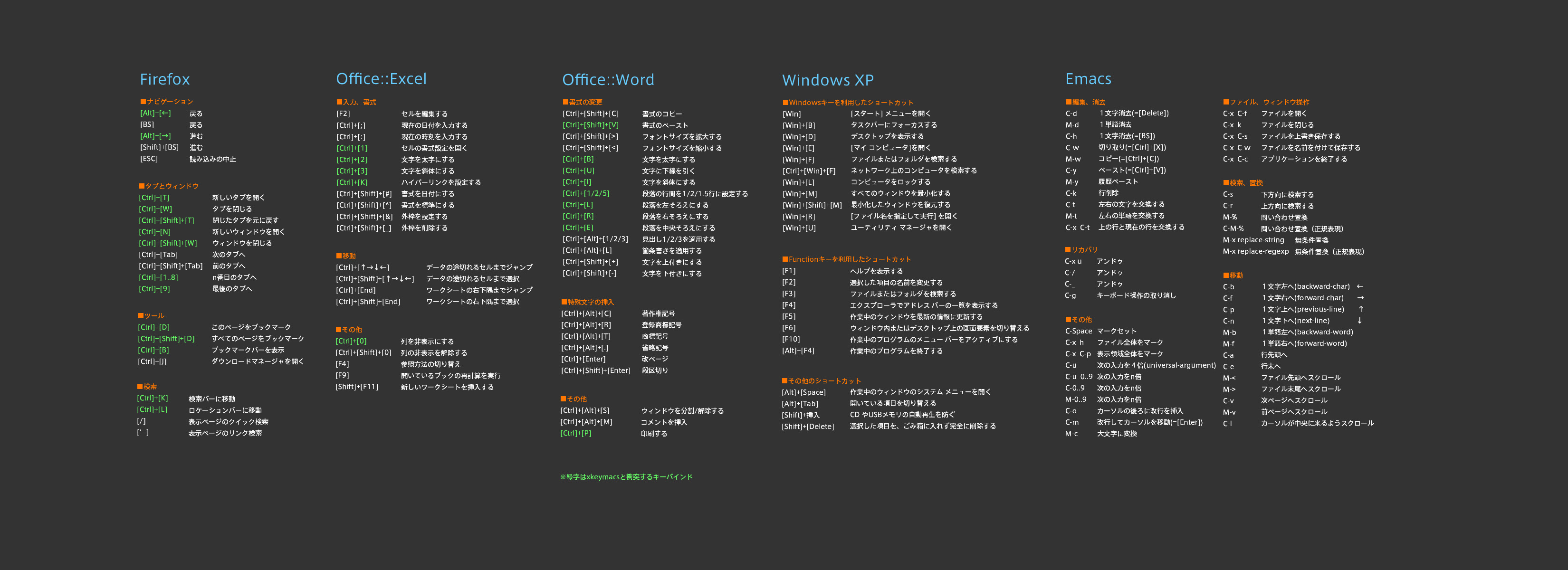The image size is (1568, 570).
Task: Click the '[Ctrl]+[Shift]+[&]' shortcut text
Action: click(x=364, y=217)
